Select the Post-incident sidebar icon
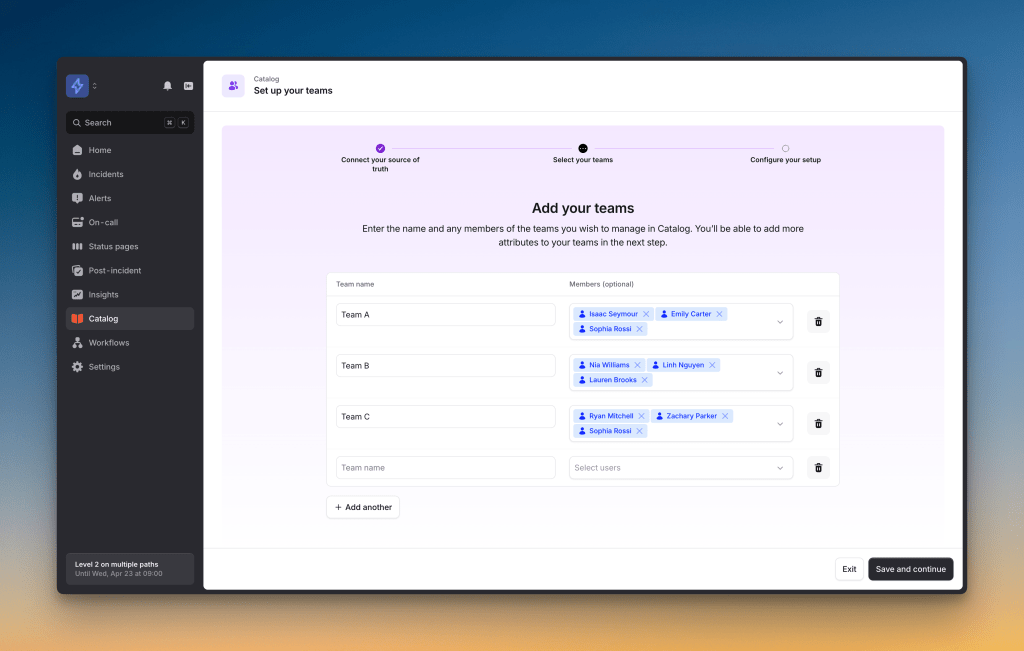The height and width of the screenshot is (651, 1024). click(76, 270)
